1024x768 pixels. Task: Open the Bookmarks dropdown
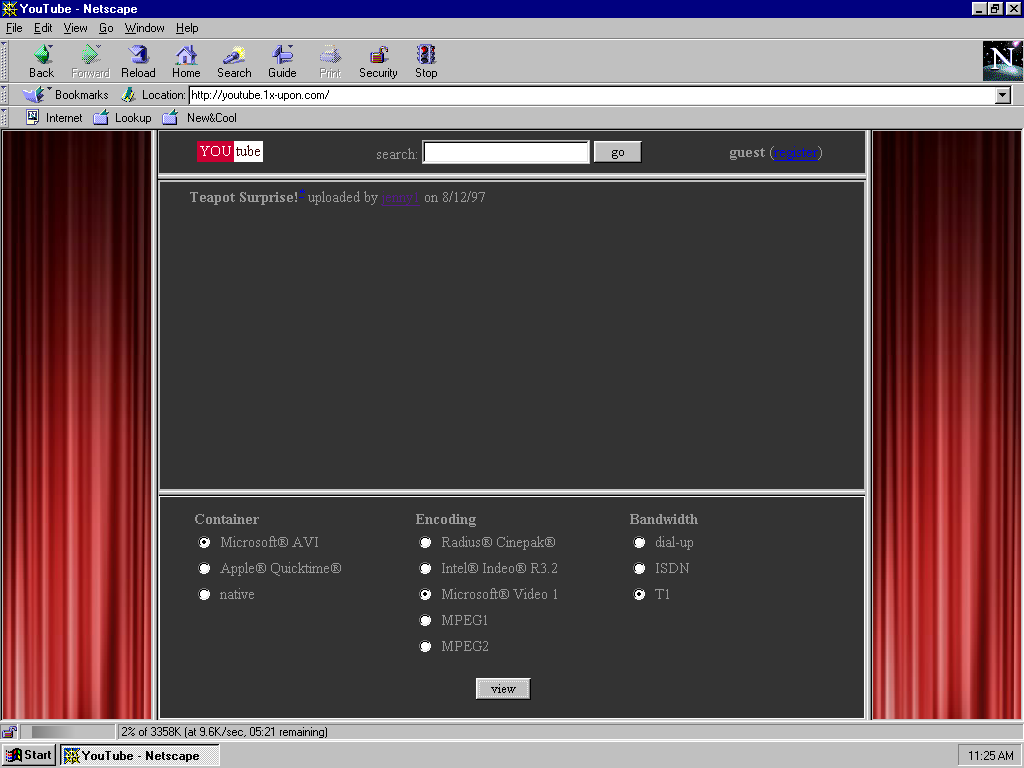[x=68, y=95]
